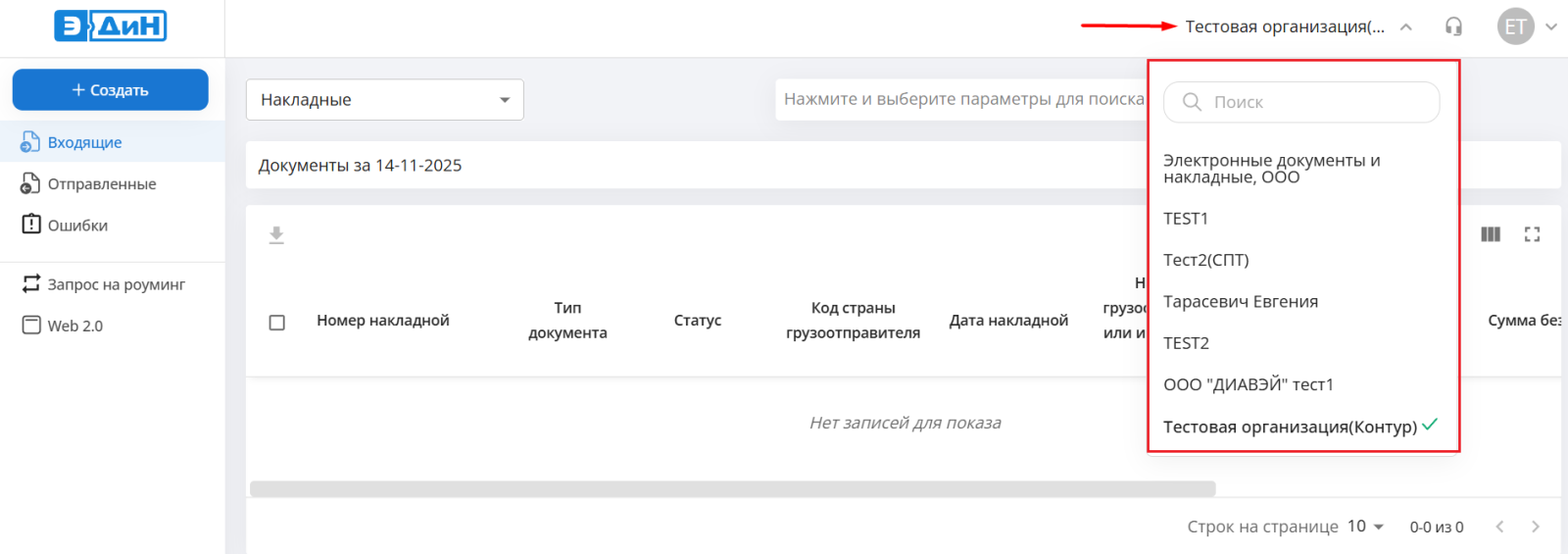Open Ошибки section in sidebar
This screenshot has width=1568, height=554.
coord(77,226)
